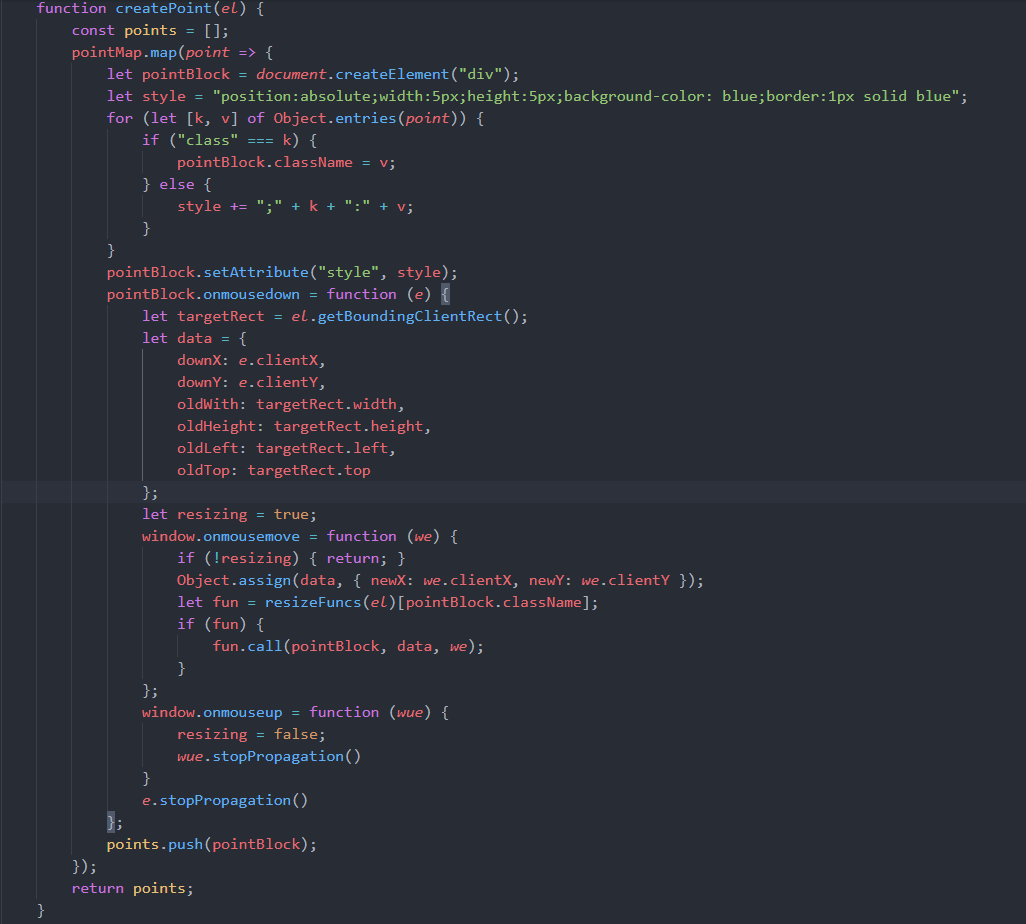The width and height of the screenshot is (1026, 924).
Task: Click oldLeft: targetRect.left property
Action: tap(287, 448)
